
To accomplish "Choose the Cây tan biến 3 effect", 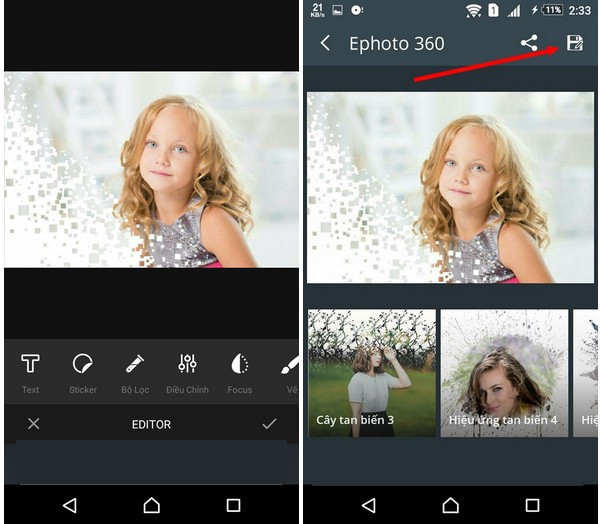I will click(x=371, y=373).
